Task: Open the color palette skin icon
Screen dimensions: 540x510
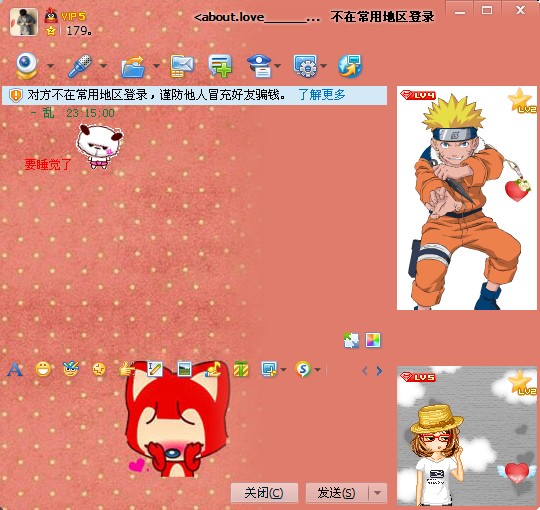Action: (x=373, y=340)
